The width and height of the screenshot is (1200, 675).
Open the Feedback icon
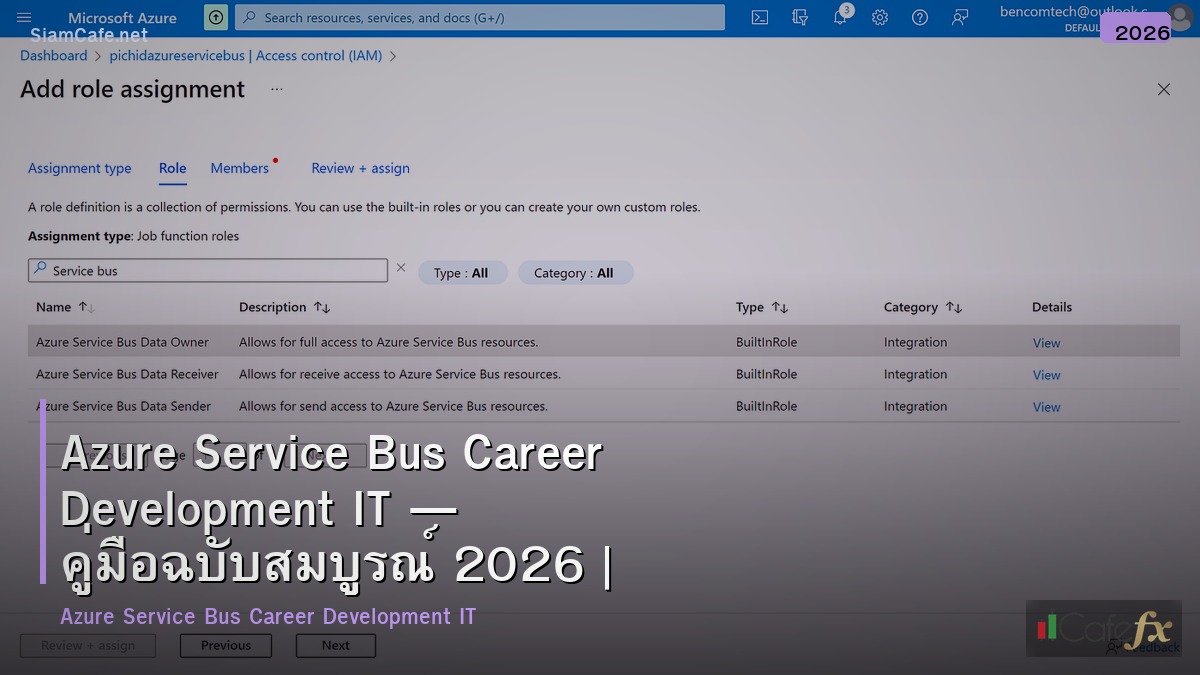960,17
